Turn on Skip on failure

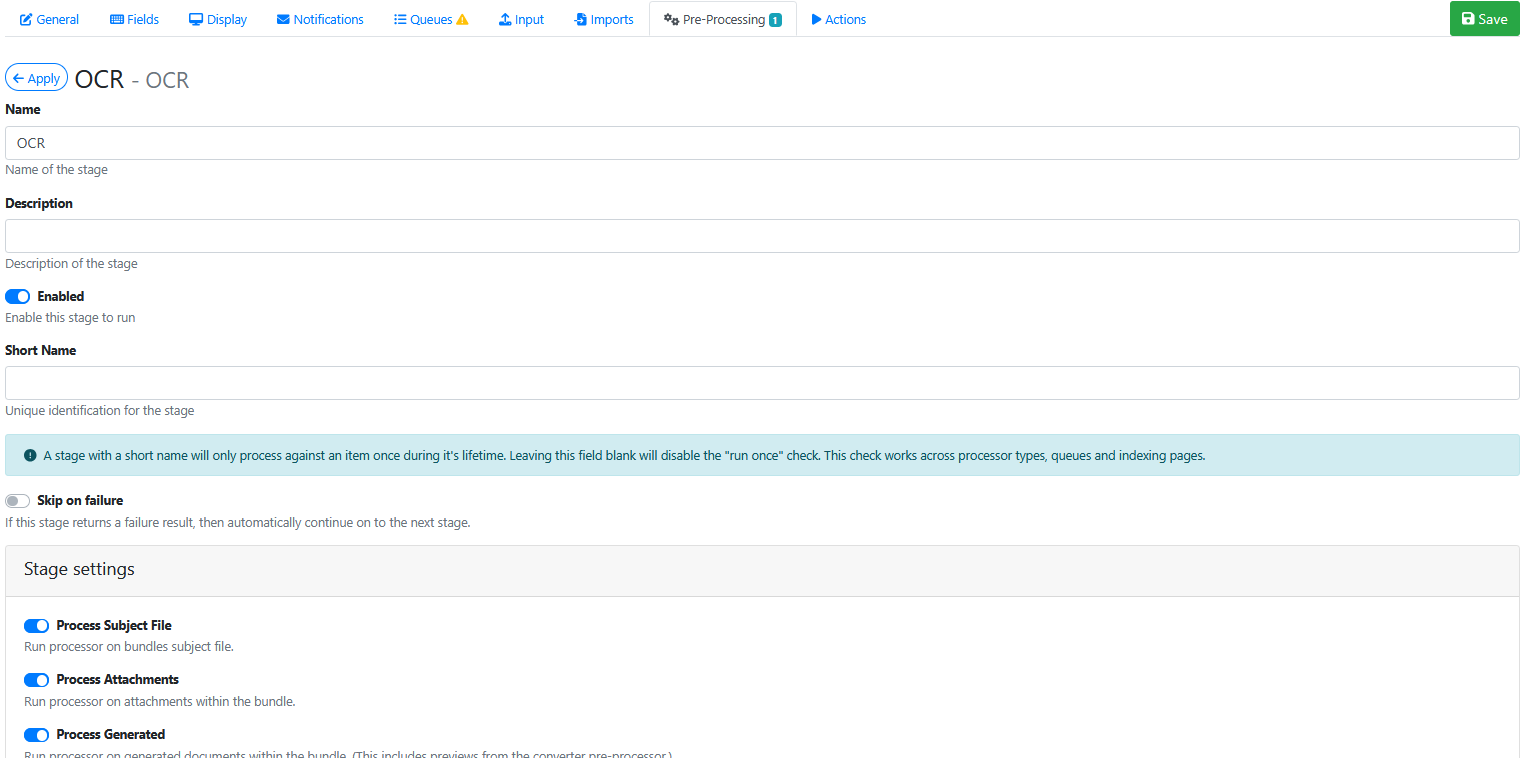tap(18, 501)
